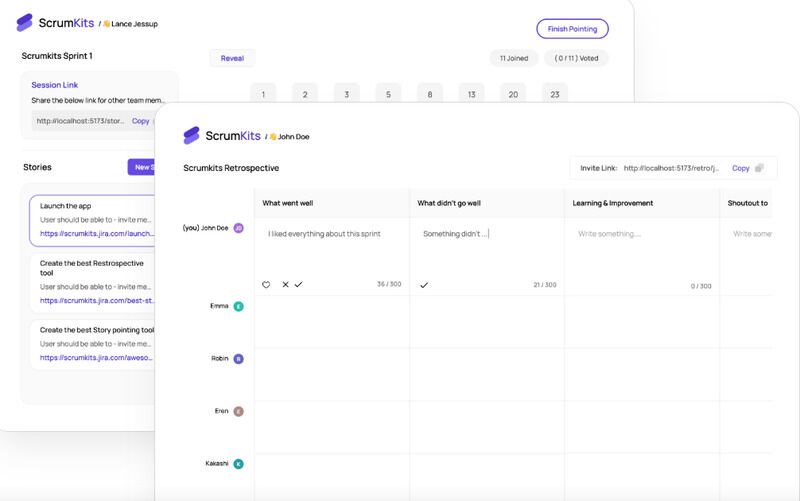This screenshot has width=800, height=501.
Task: Click ScrumKits logo in the pointing window
Action: [x=55, y=23]
